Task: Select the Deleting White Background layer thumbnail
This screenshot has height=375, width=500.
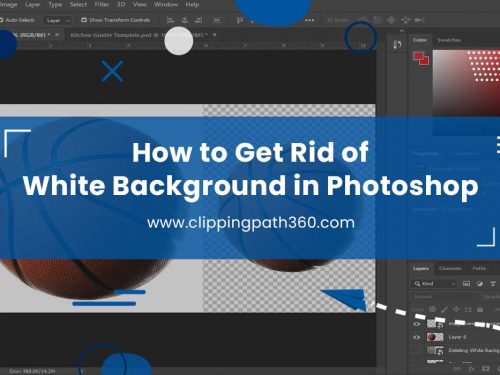Action: (x=435, y=351)
